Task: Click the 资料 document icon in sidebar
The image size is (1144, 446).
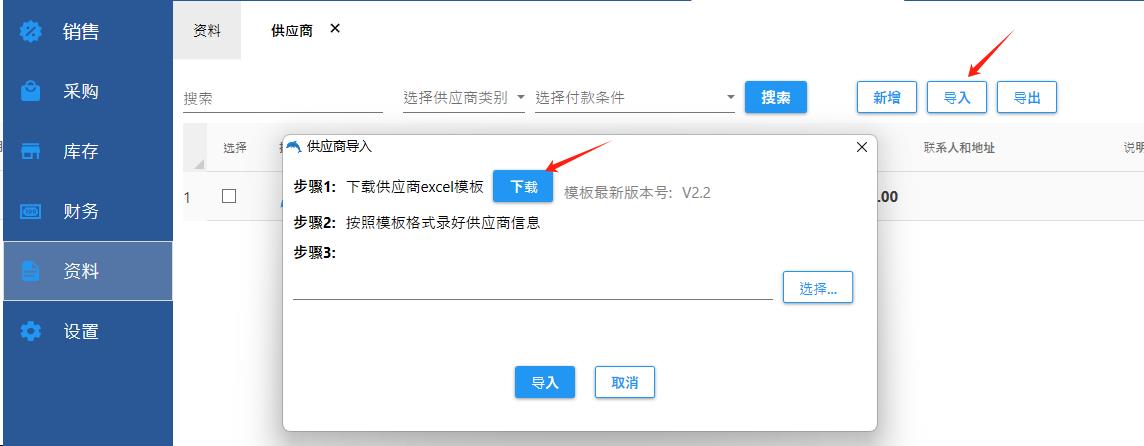Action: pos(31,272)
